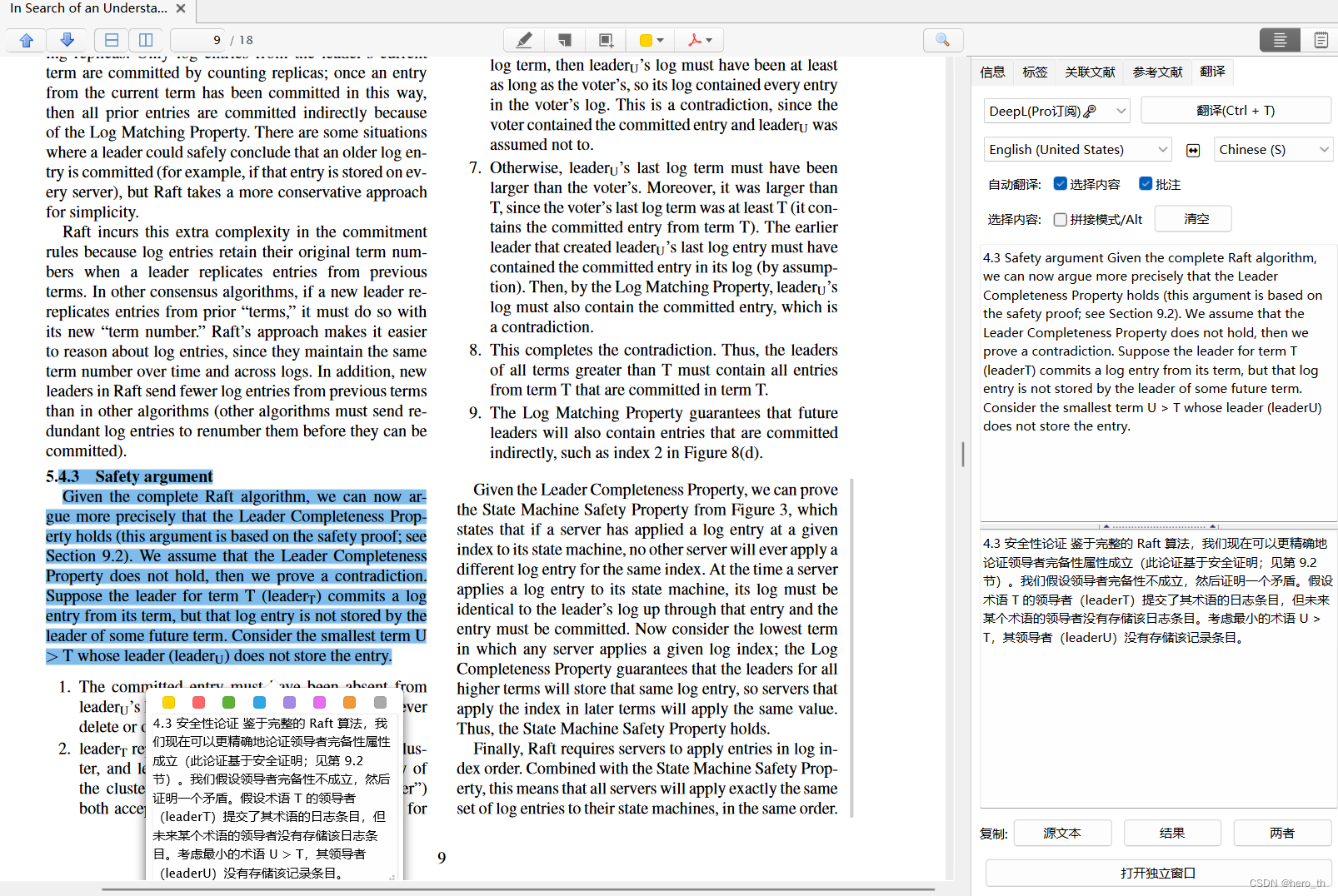Click 打开独立窗口 button
Image resolution: width=1338 pixels, height=896 pixels.
(1158, 874)
